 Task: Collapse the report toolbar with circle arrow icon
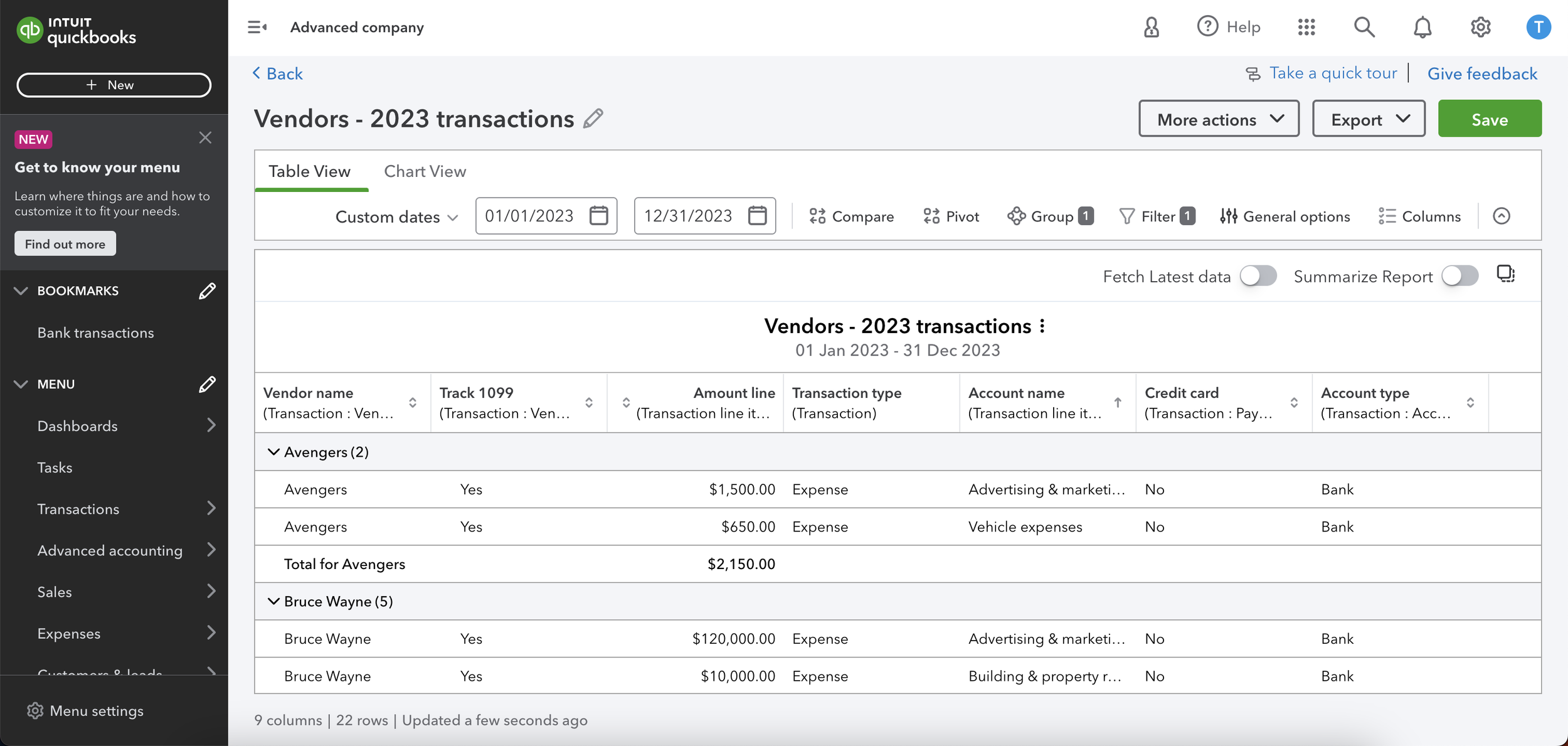[x=1502, y=216]
